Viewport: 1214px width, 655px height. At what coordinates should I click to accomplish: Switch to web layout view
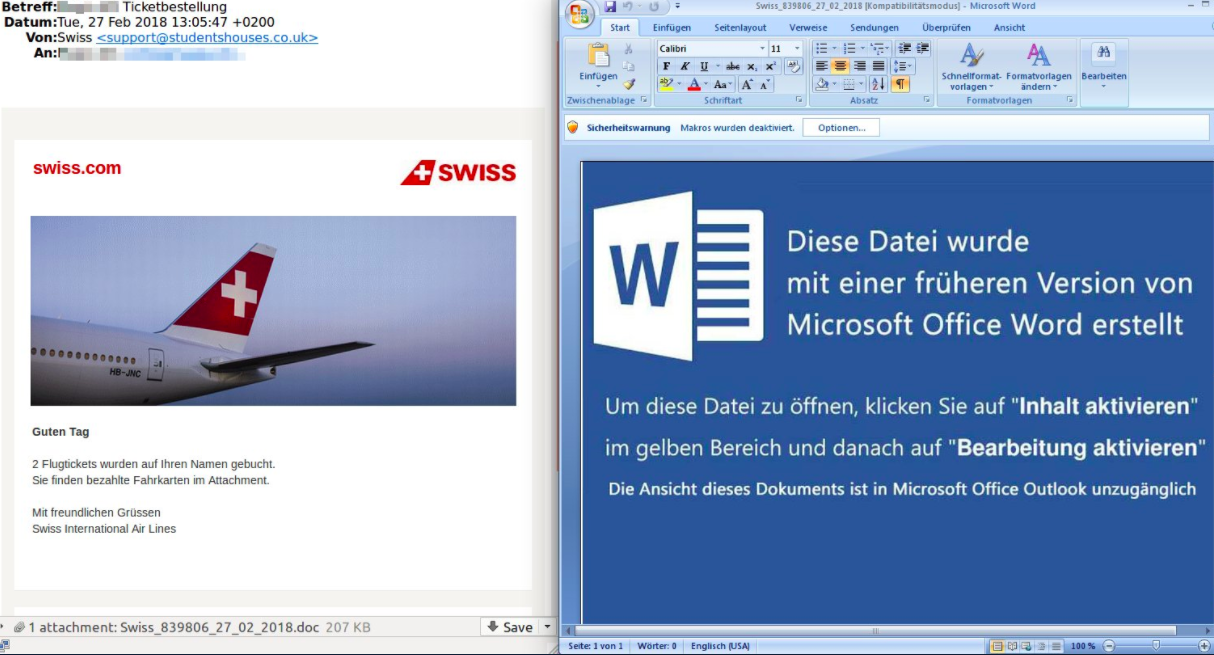click(x=1026, y=646)
